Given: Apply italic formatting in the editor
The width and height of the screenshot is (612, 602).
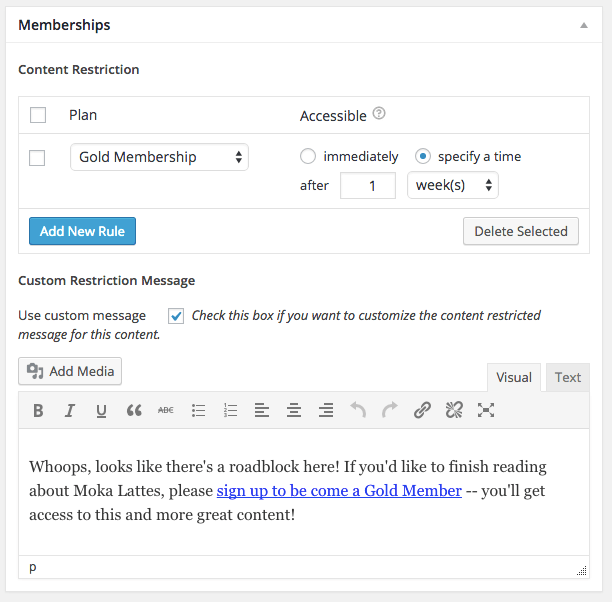Looking at the screenshot, I should point(70,410).
